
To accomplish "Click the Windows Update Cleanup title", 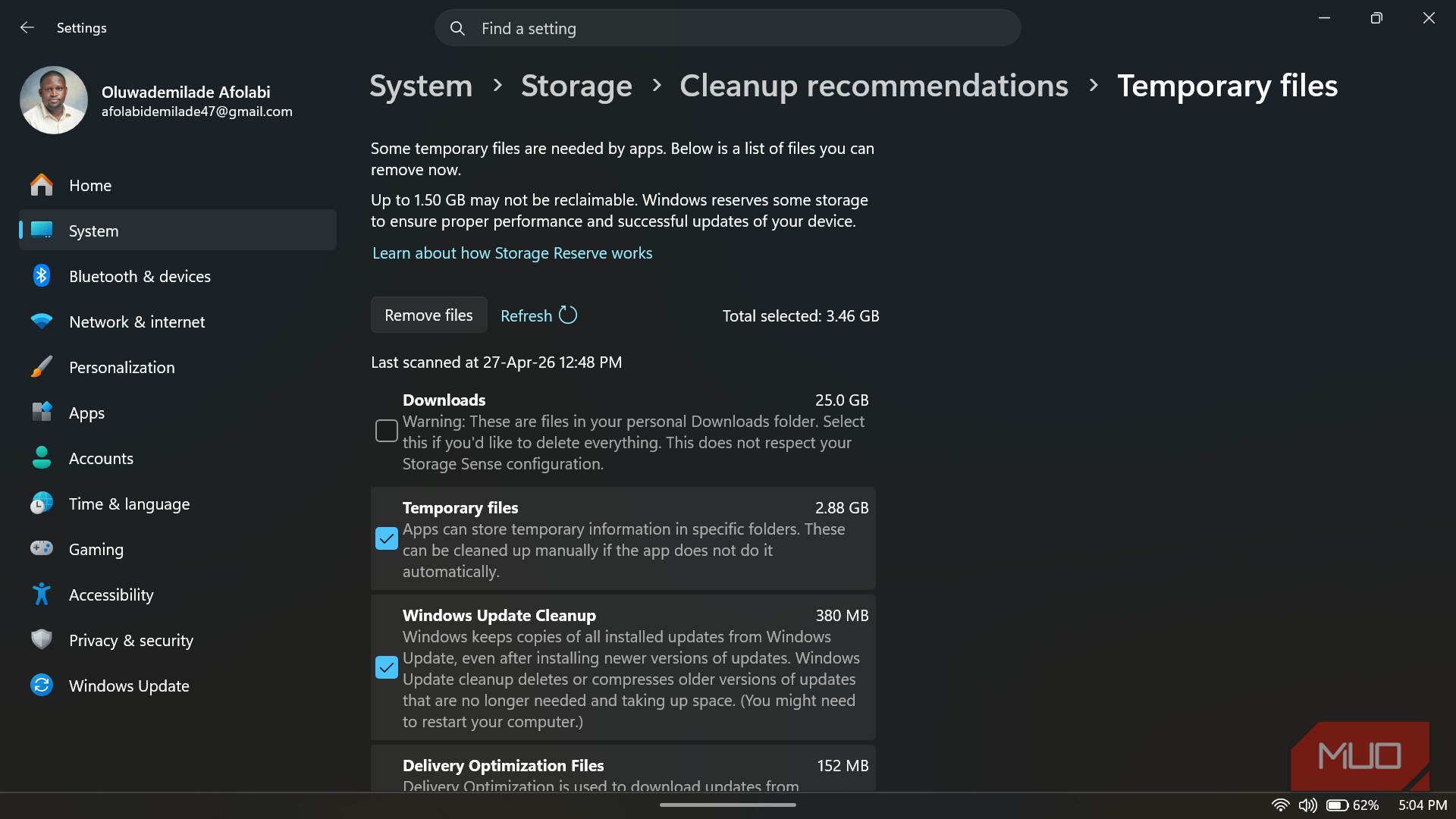I will click(499, 616).
